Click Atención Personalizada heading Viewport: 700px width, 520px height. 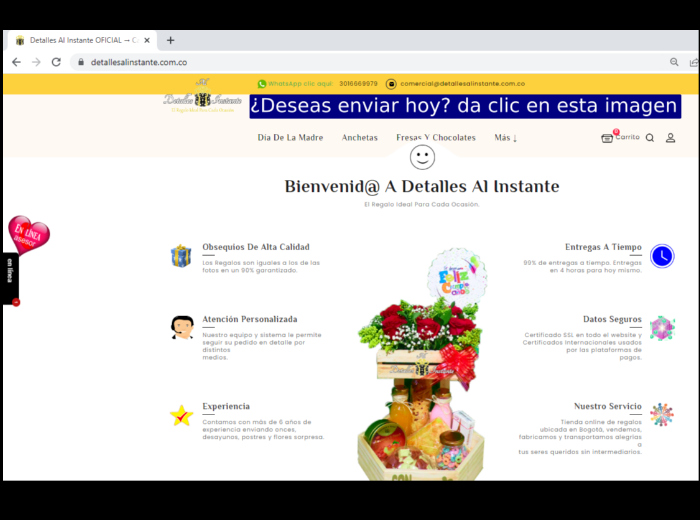(x=250, y=319)
